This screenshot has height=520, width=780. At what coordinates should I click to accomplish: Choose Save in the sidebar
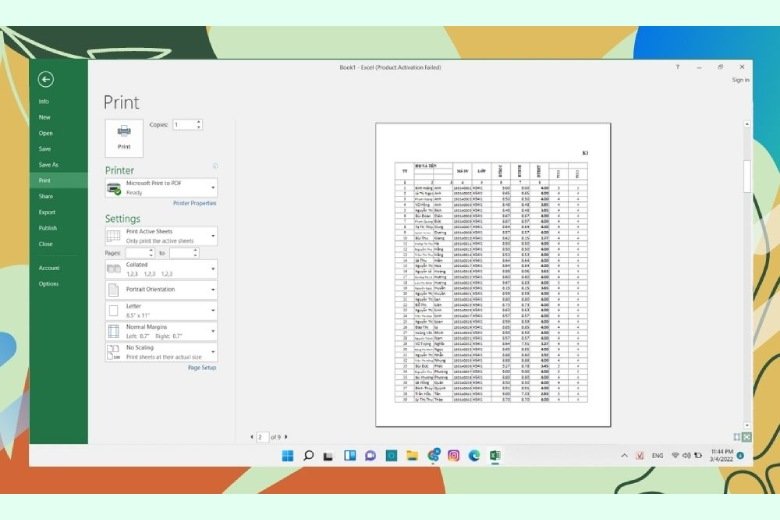(45, 149)
